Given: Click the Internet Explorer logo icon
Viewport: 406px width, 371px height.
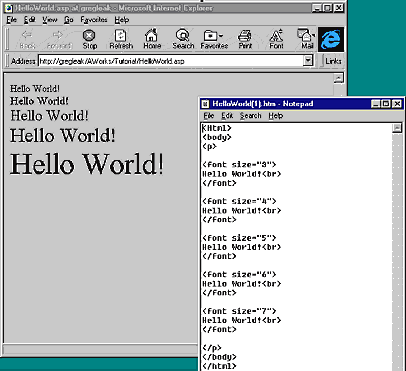Looking at the screenshot, I should pyautogui.click(x=331, y=39).
